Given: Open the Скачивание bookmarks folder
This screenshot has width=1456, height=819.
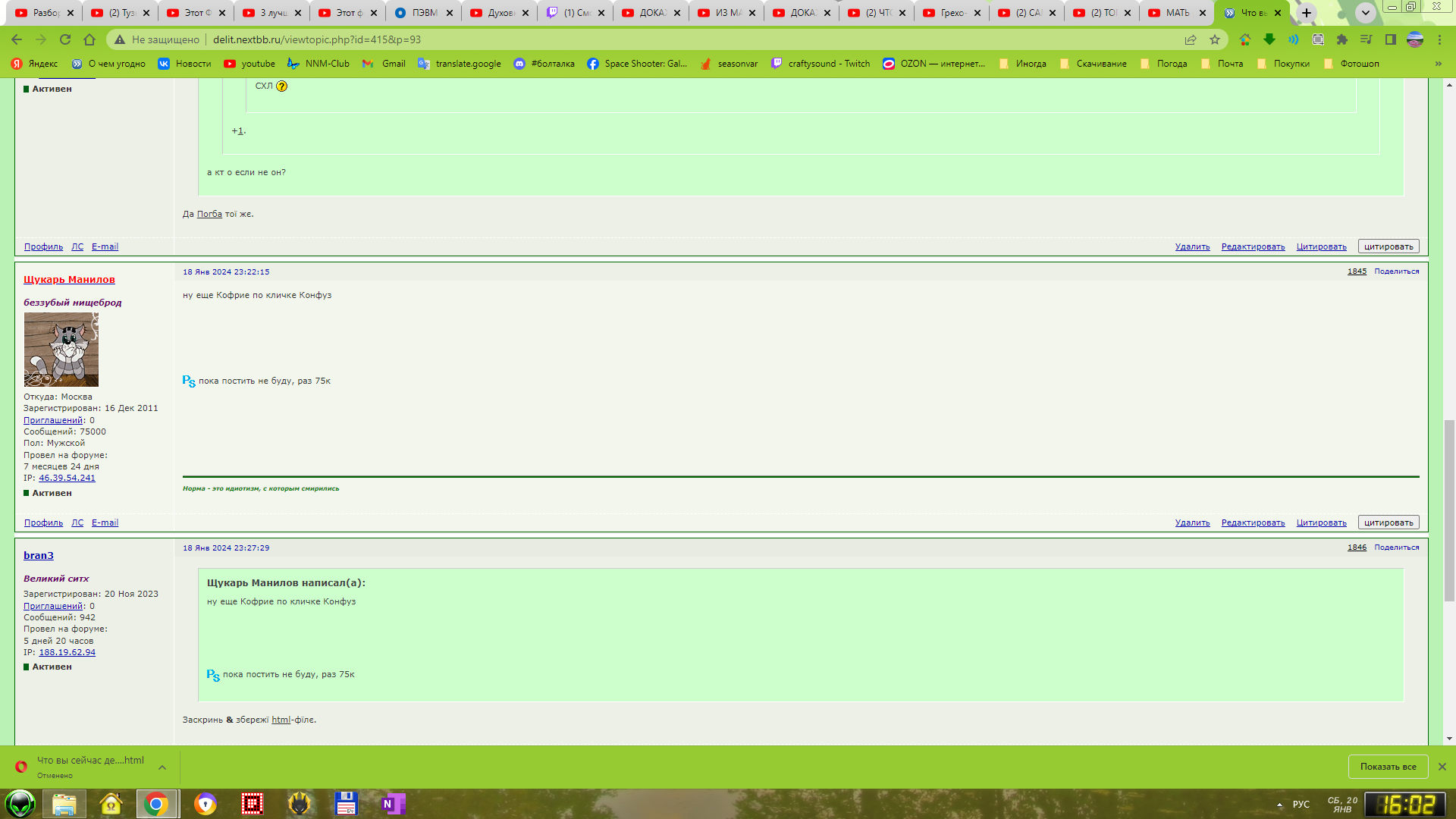Looking at the screenshot, I should (x=1093, y=64).
